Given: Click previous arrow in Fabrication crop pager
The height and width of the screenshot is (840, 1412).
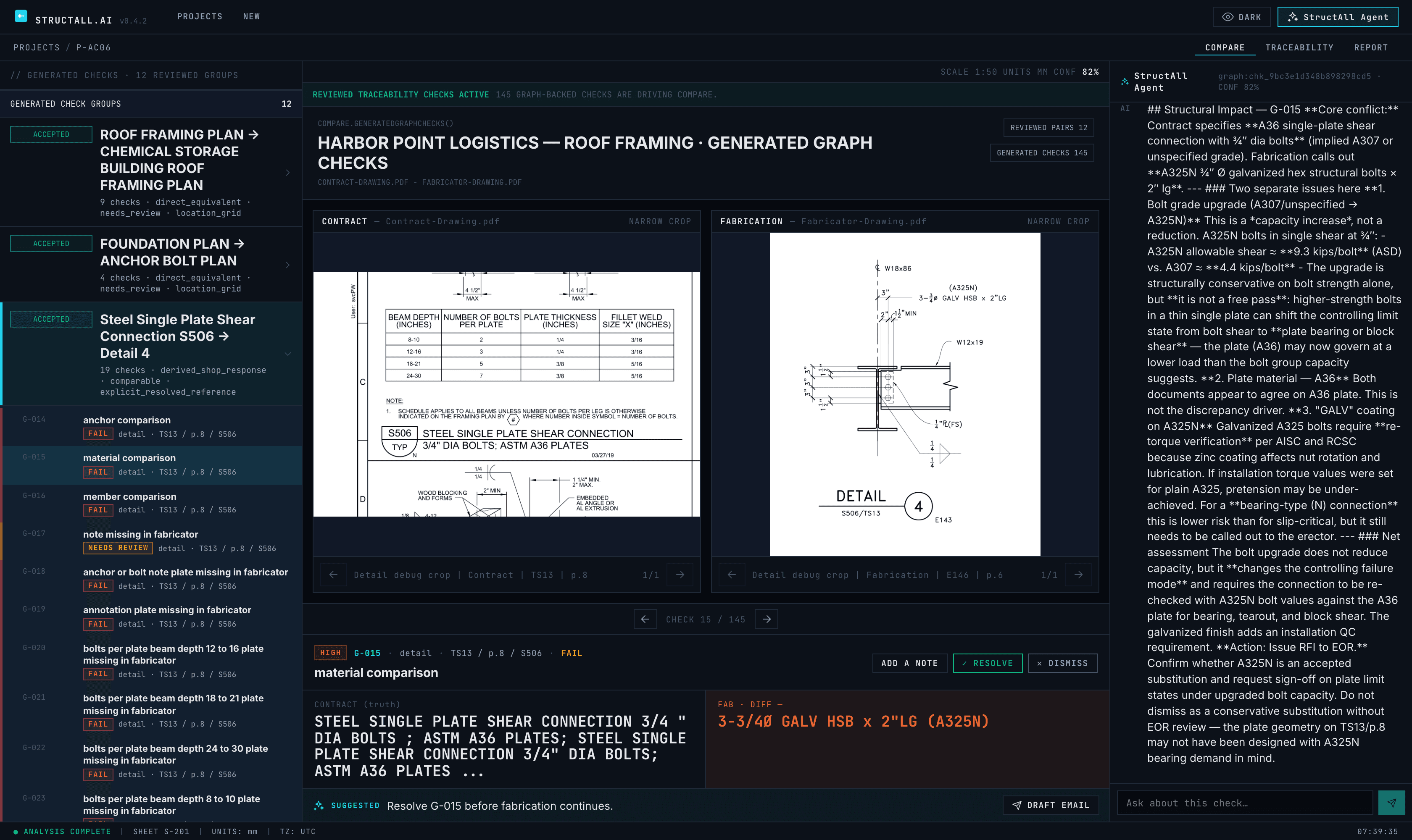Looking at the screenshot, I should [x=732, y=575].
